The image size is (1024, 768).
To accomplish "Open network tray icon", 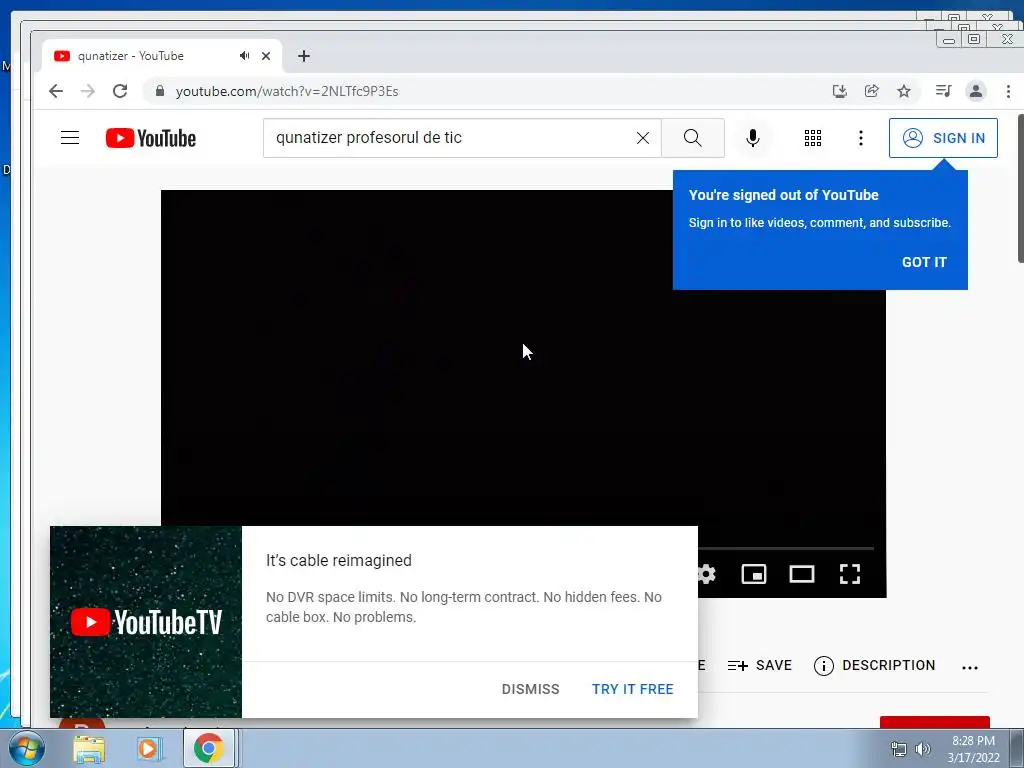I will (899, 749).
